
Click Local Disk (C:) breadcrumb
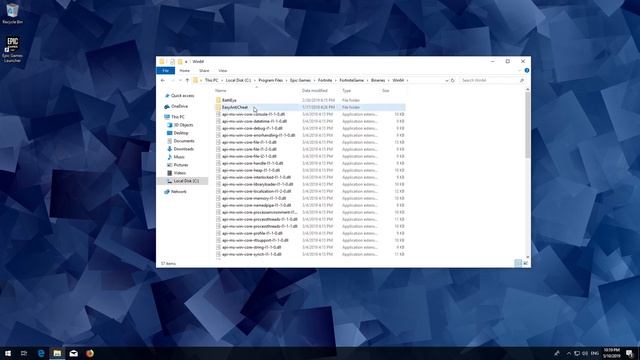238,80
